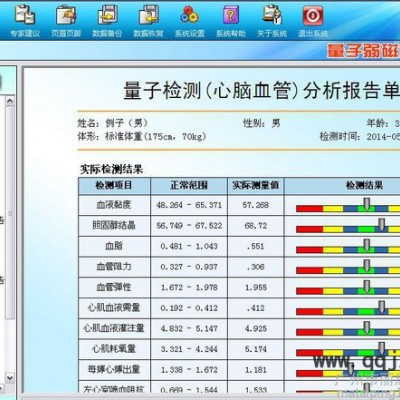The height and width of the screenshot is (400, 400).
Task: Click the 心肌耗氧量 measured value 5.174
Action: point(256,349)
